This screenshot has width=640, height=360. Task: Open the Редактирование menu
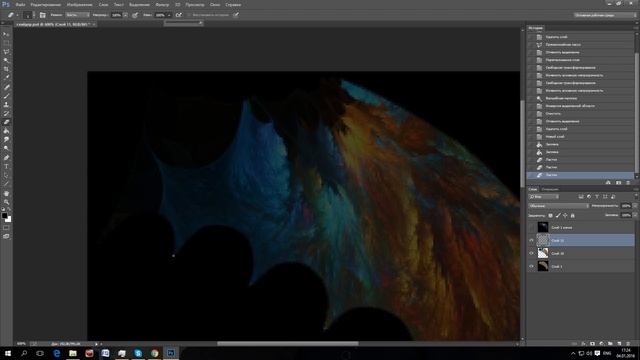(x=46, y=4)
